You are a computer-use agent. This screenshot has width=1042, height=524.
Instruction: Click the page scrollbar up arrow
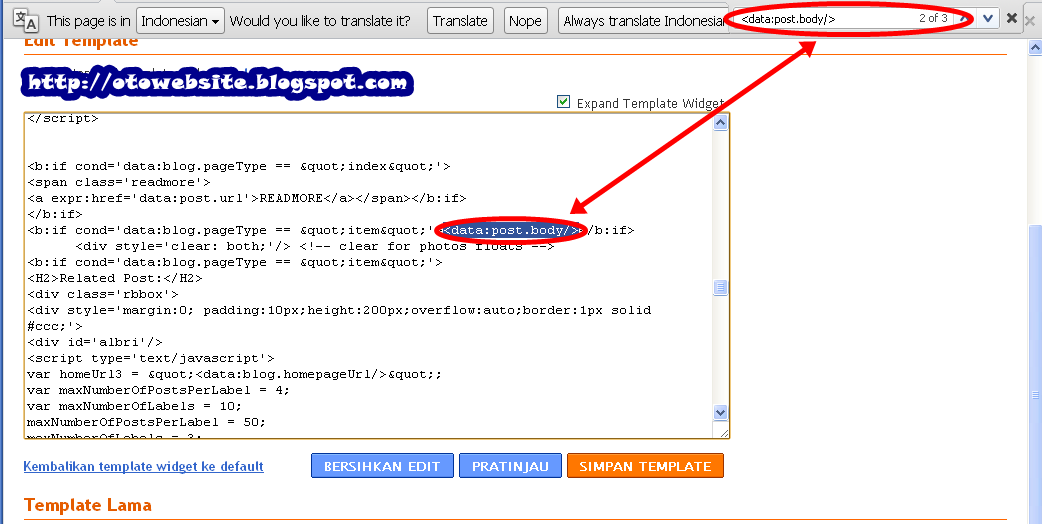tap(1035, 47)
